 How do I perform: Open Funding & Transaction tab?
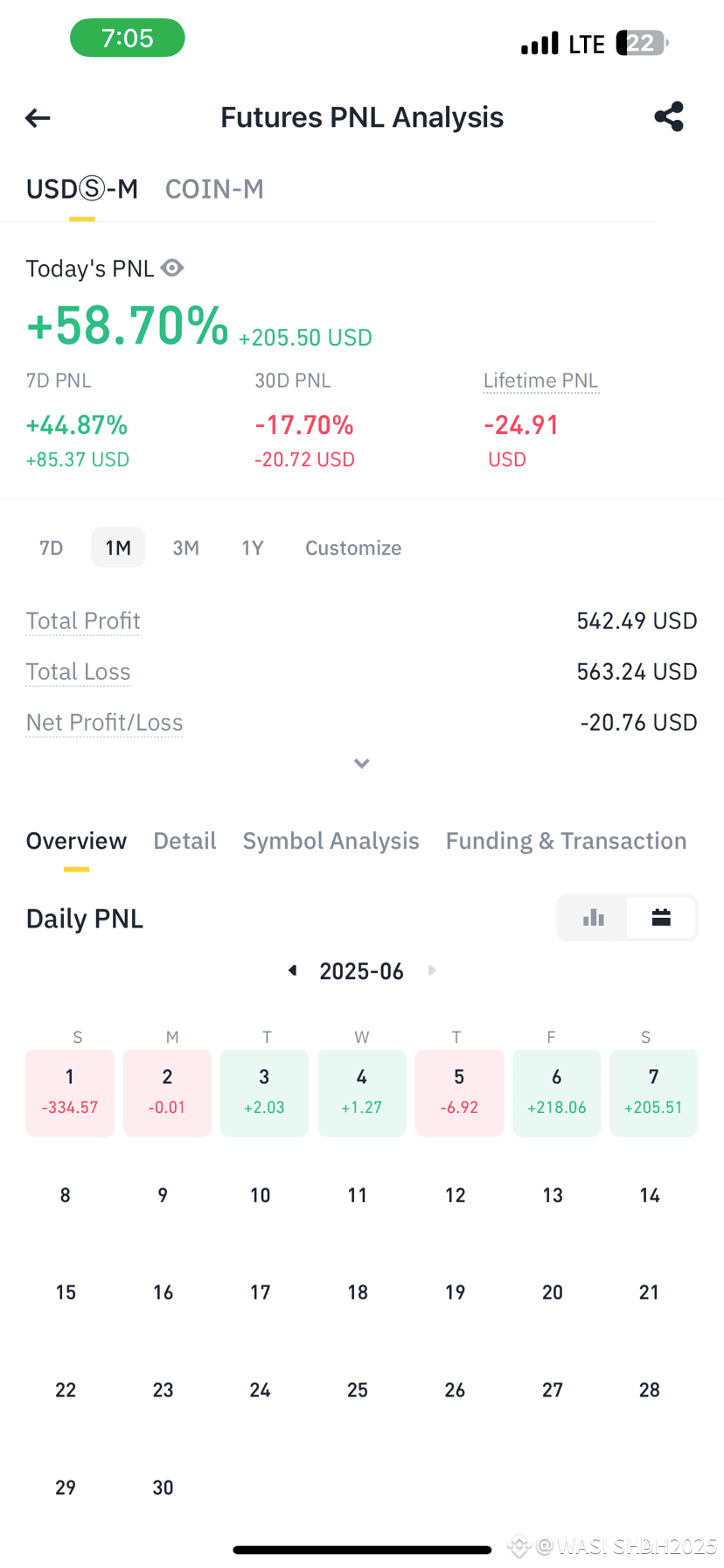coord(566,841)
